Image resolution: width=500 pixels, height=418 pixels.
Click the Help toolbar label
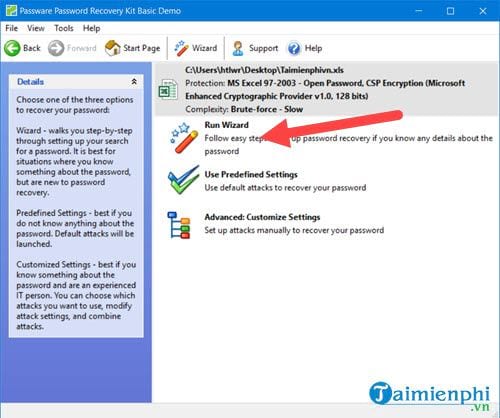pyautogui.click(x=313, y=48)
